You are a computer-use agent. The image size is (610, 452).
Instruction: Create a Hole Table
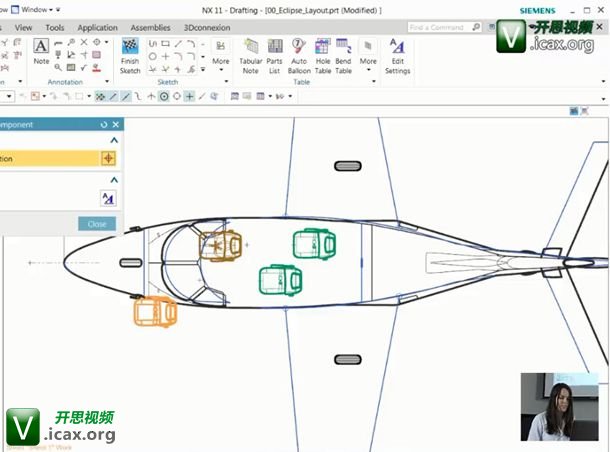[323, 56]
